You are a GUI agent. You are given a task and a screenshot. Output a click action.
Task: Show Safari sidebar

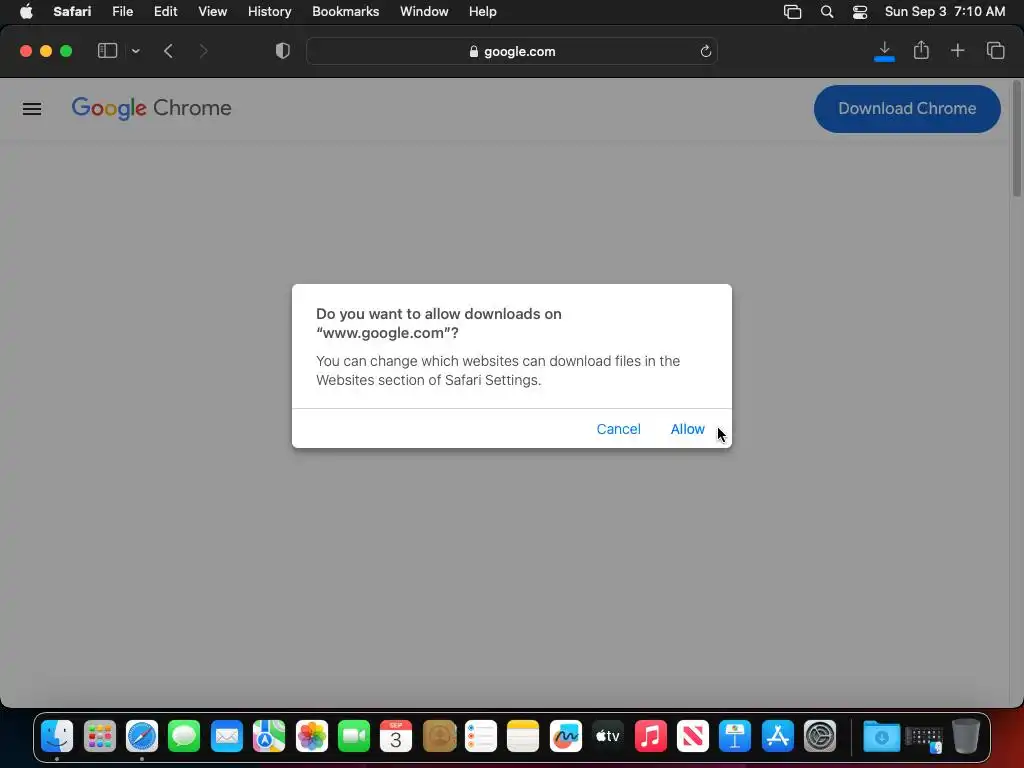107,51
